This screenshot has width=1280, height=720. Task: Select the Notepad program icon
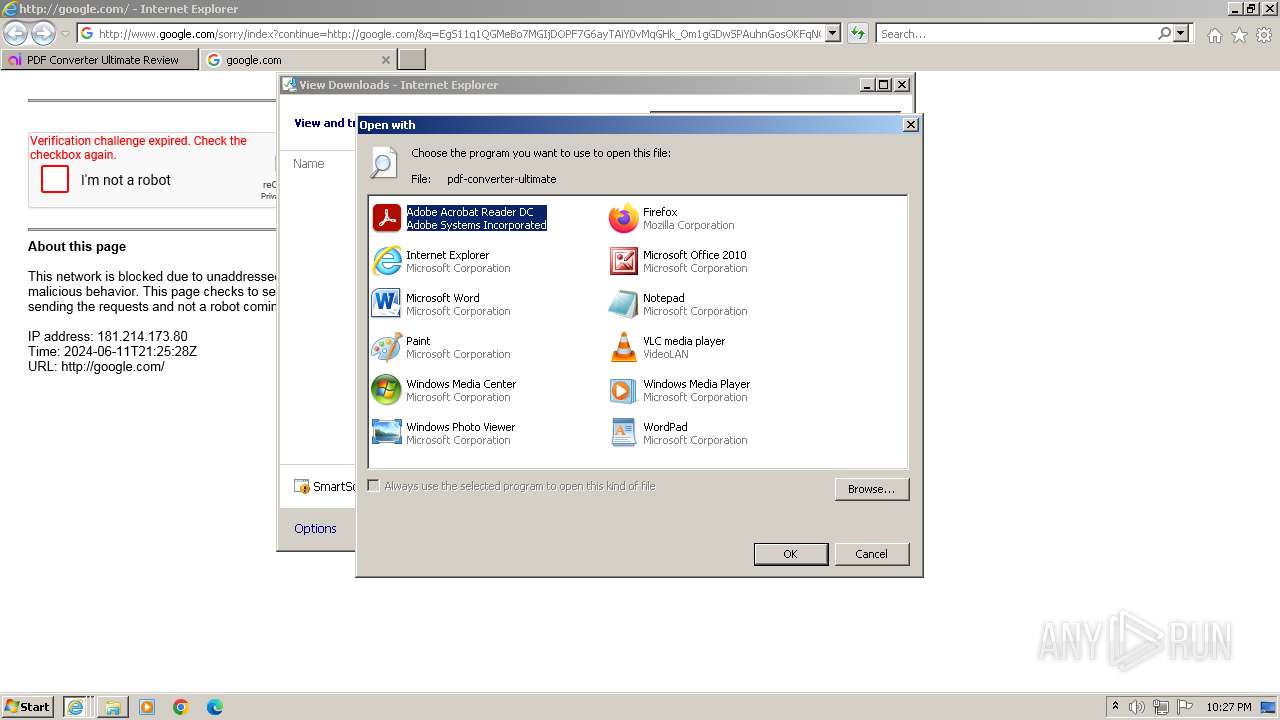pos(624,304)
